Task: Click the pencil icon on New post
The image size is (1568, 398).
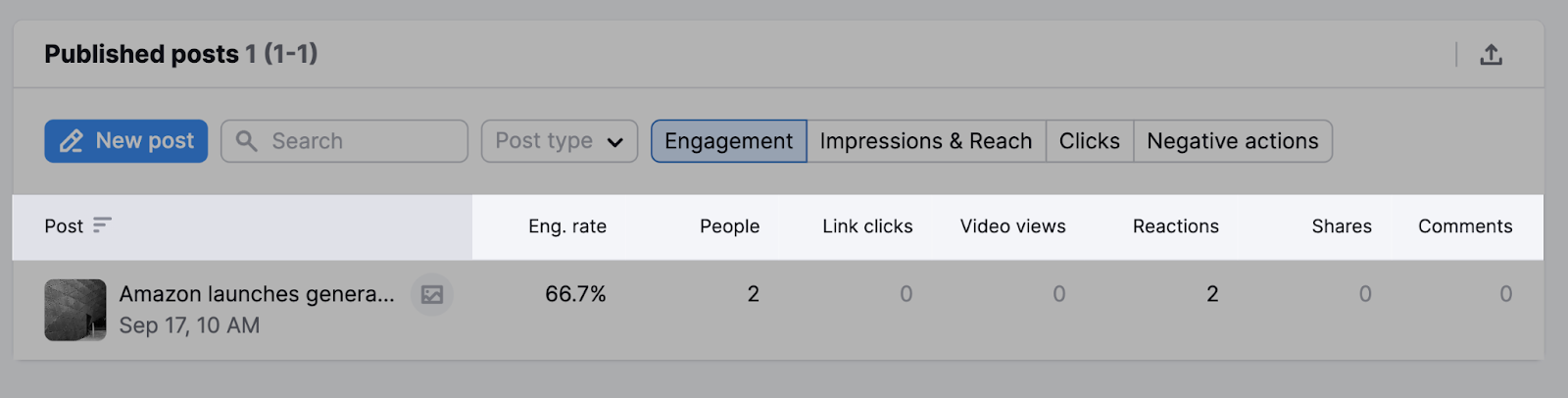Action: click(x=72, y=141)
